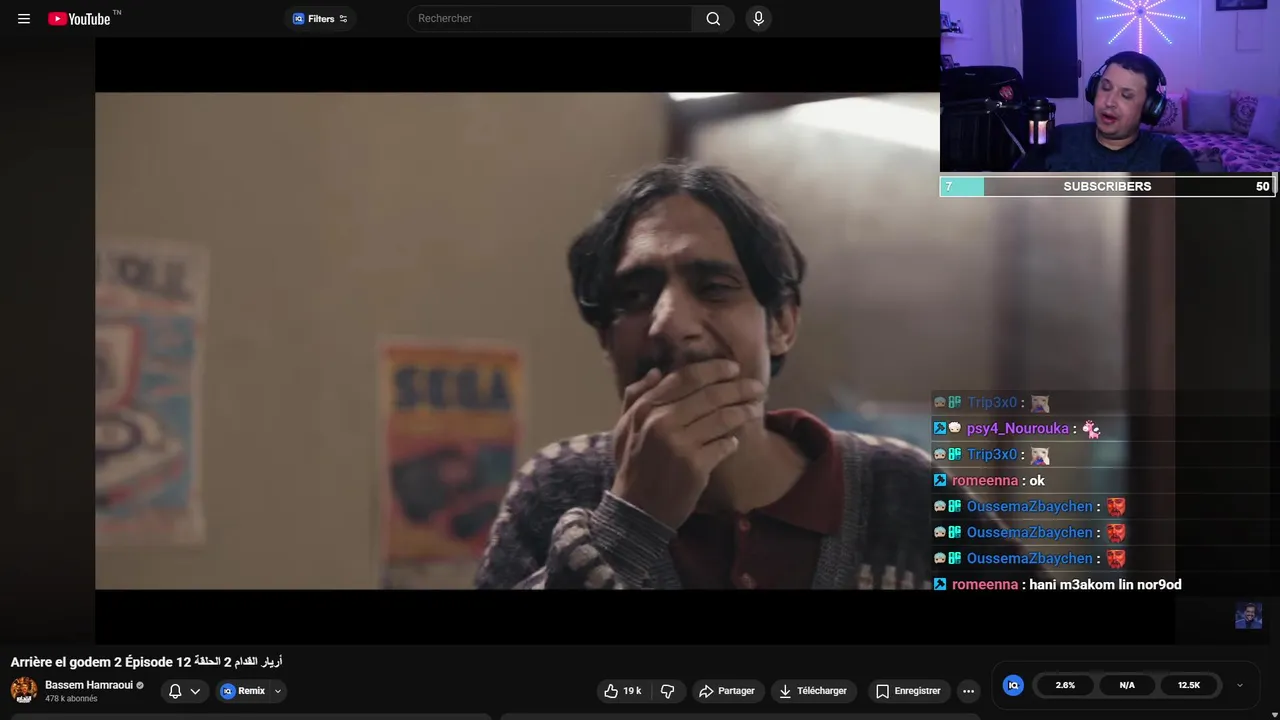Image resolution: width=1280 pixels, height=720 pixels.
Task: Expand notification options chevron next to bell
Action: coord(195,691)
